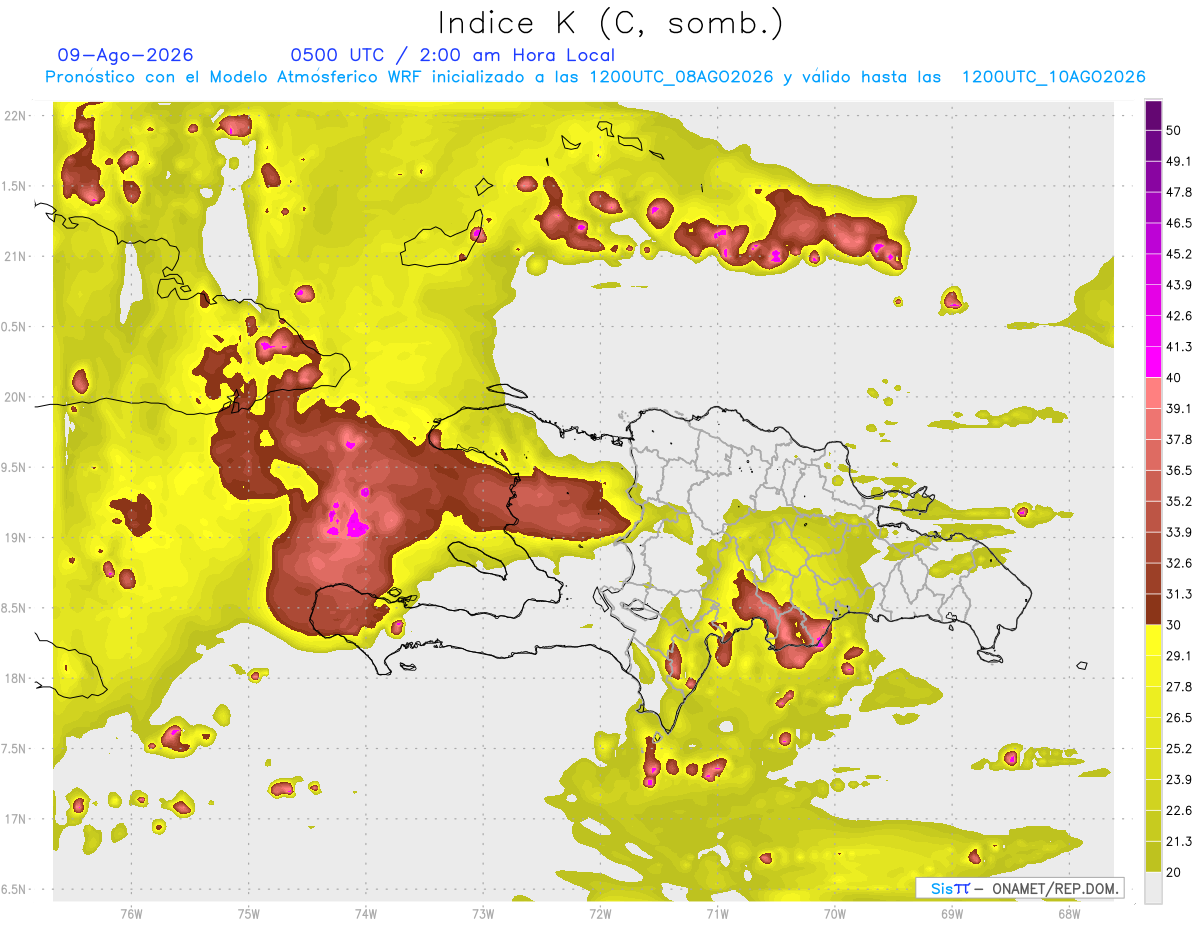Click the "71W" longitude label

[717, 913]
